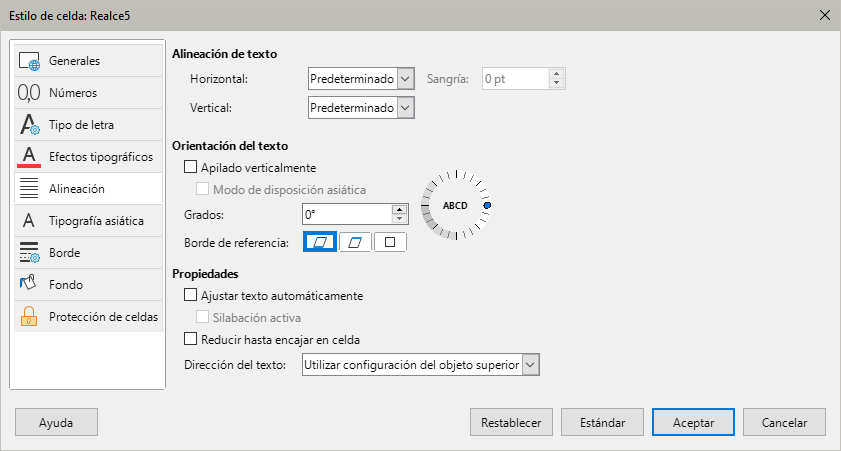Decrease the Grados value with down arrow
841x451 pixels.
tap(400, 219)
